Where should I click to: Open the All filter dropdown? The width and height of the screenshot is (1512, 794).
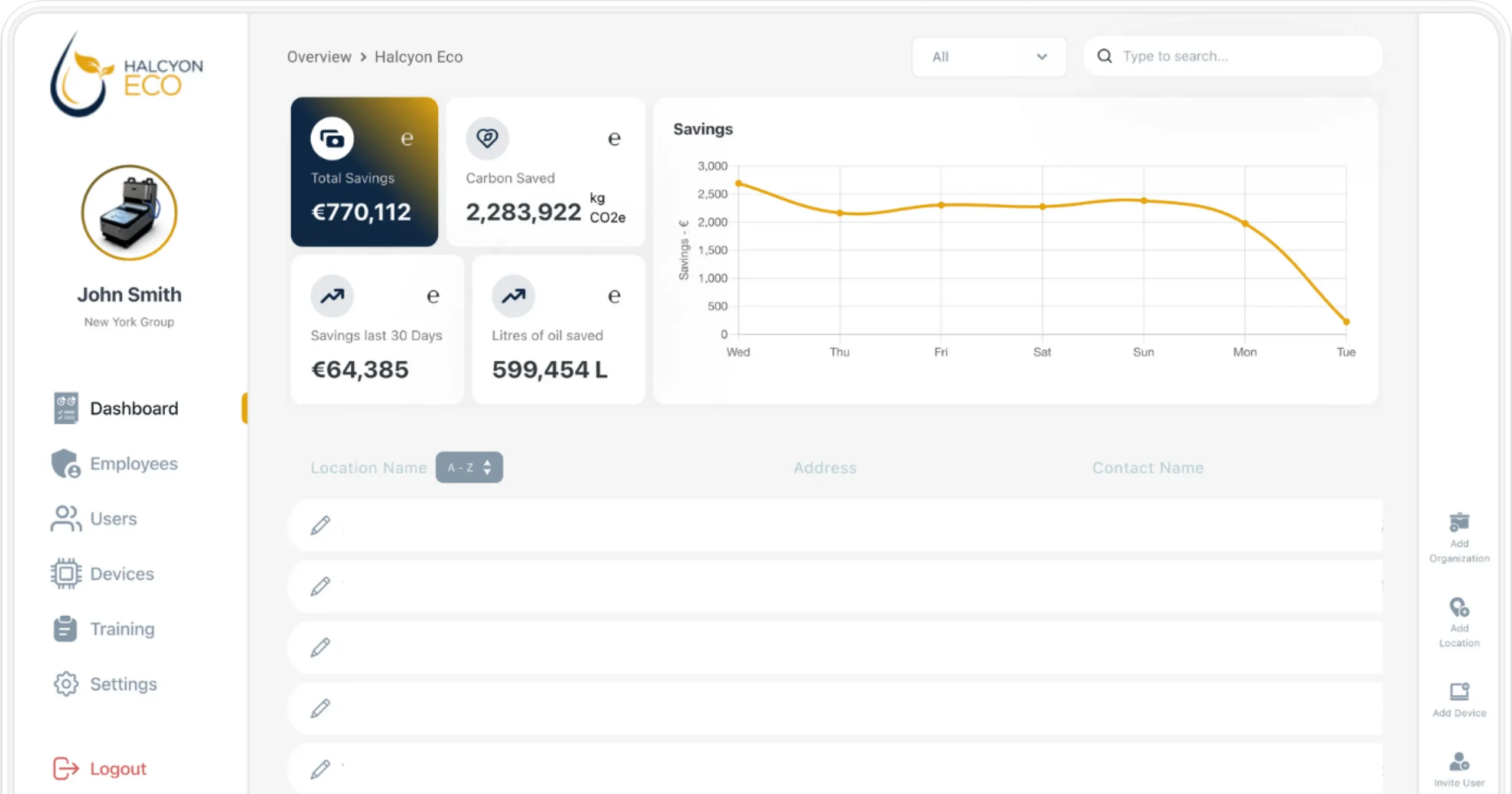point(980,57)
